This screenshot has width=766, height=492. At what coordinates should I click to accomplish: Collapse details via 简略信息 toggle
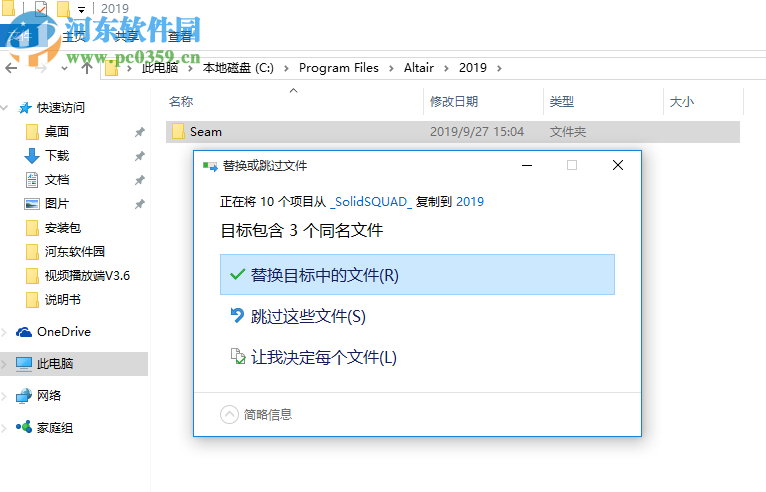[256, 414]
